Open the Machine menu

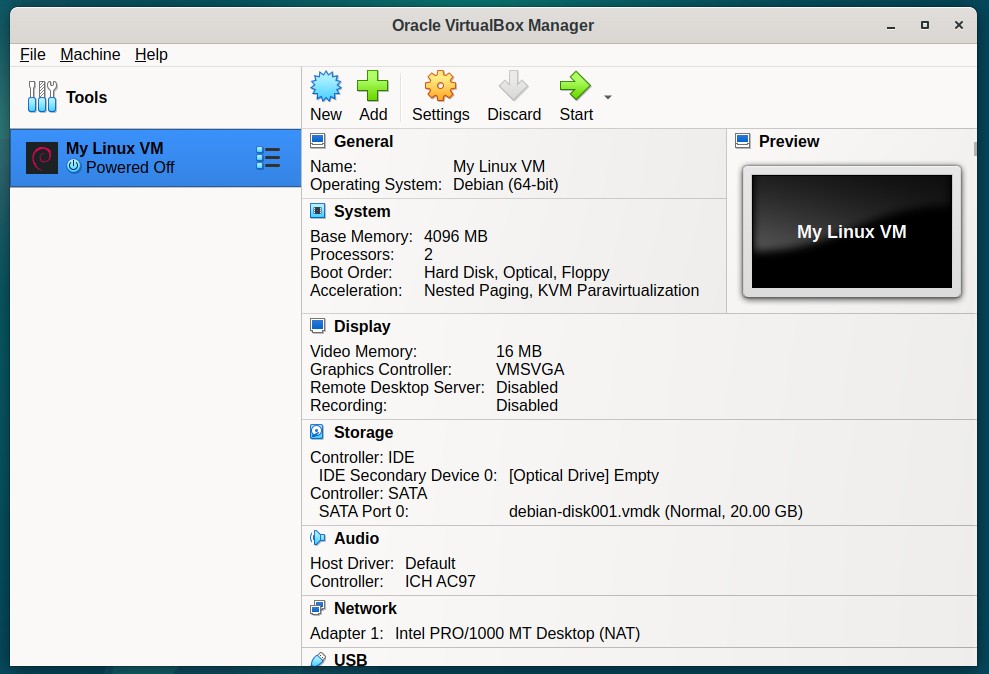(90, 55)
